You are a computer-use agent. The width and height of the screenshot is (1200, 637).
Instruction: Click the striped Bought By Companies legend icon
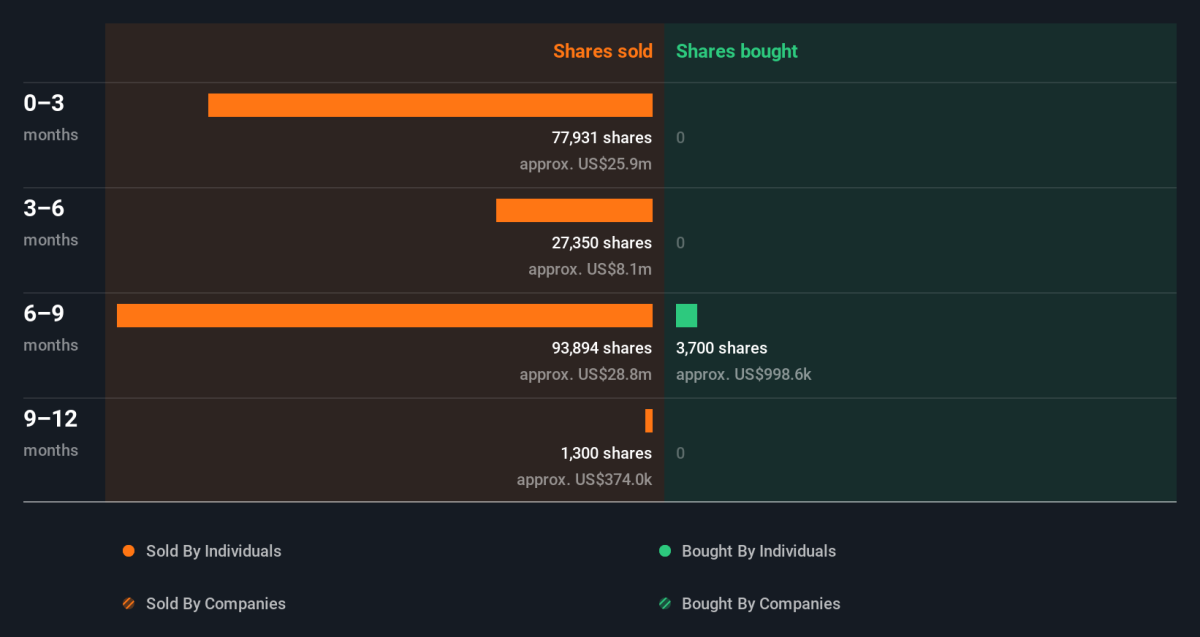(664, 604)
